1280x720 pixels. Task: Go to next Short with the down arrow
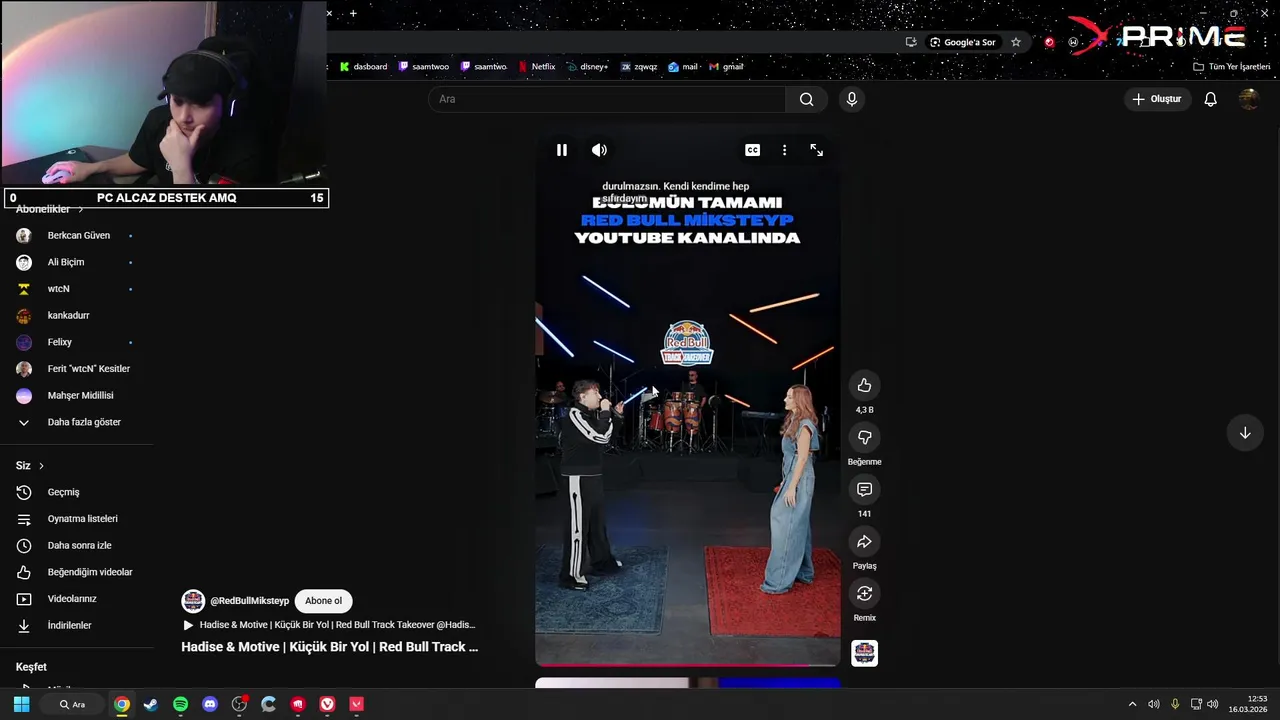[x=1245, y=433]
